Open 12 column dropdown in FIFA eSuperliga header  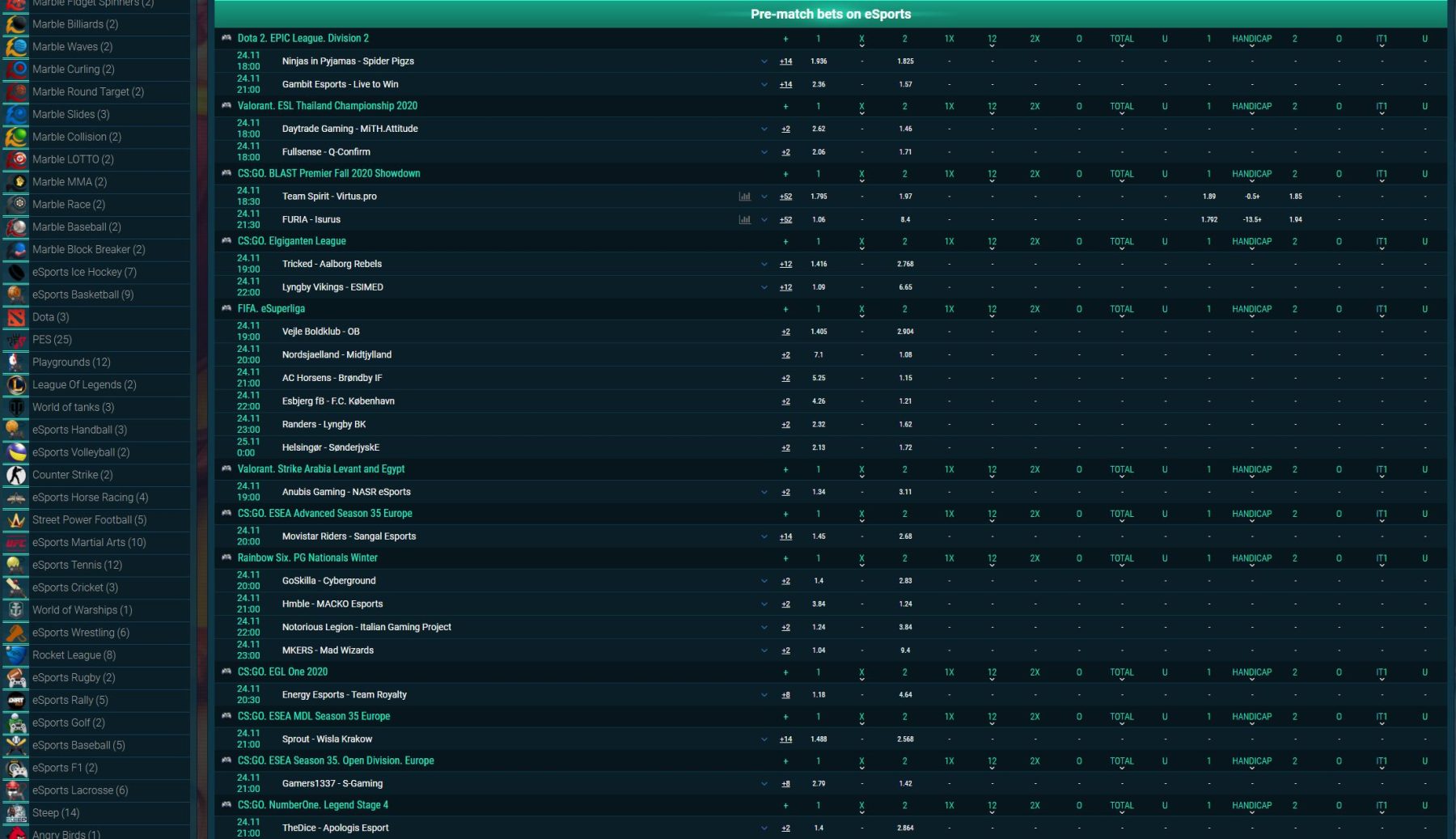tap(992, 311)
